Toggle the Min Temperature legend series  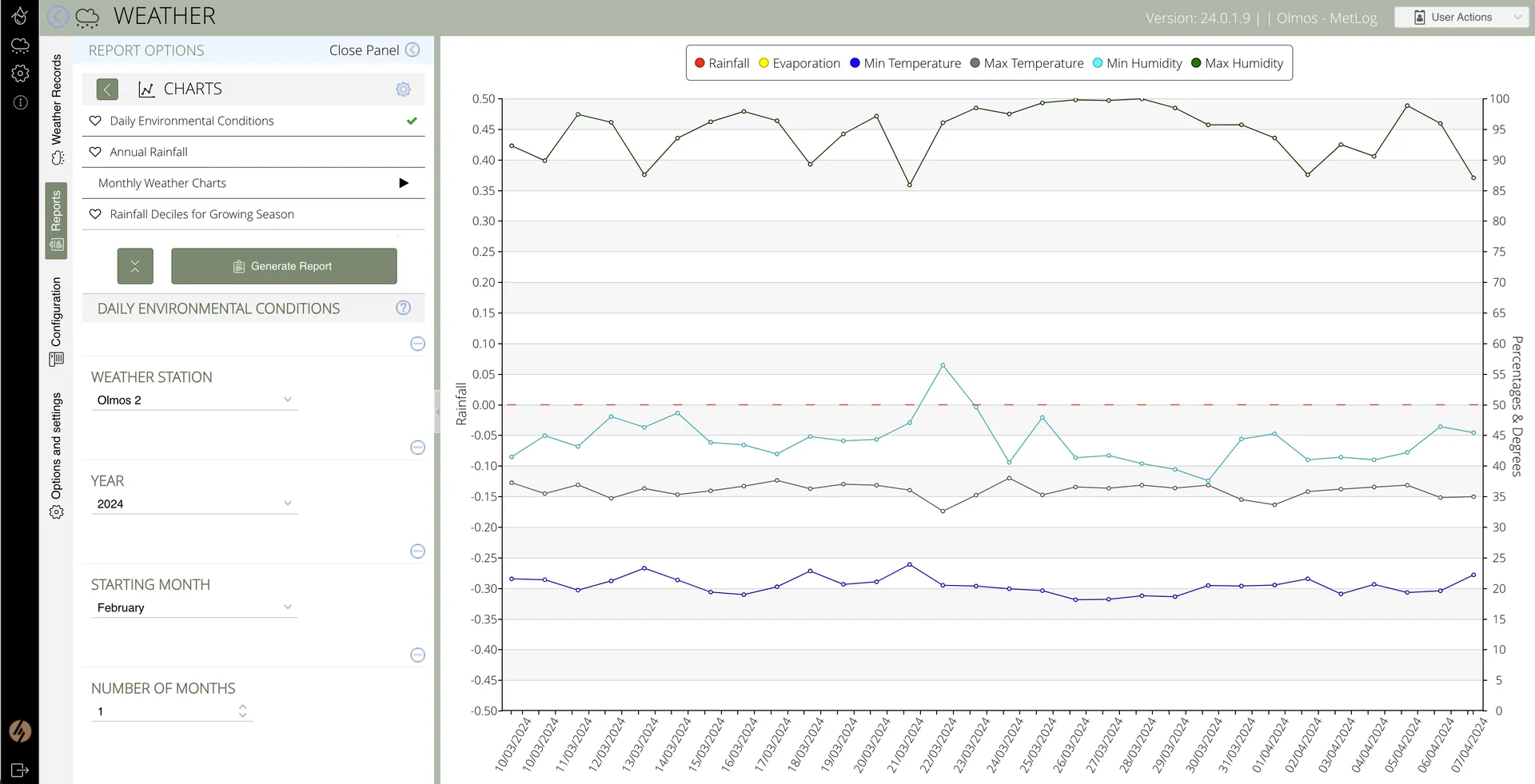coord(905,63)
